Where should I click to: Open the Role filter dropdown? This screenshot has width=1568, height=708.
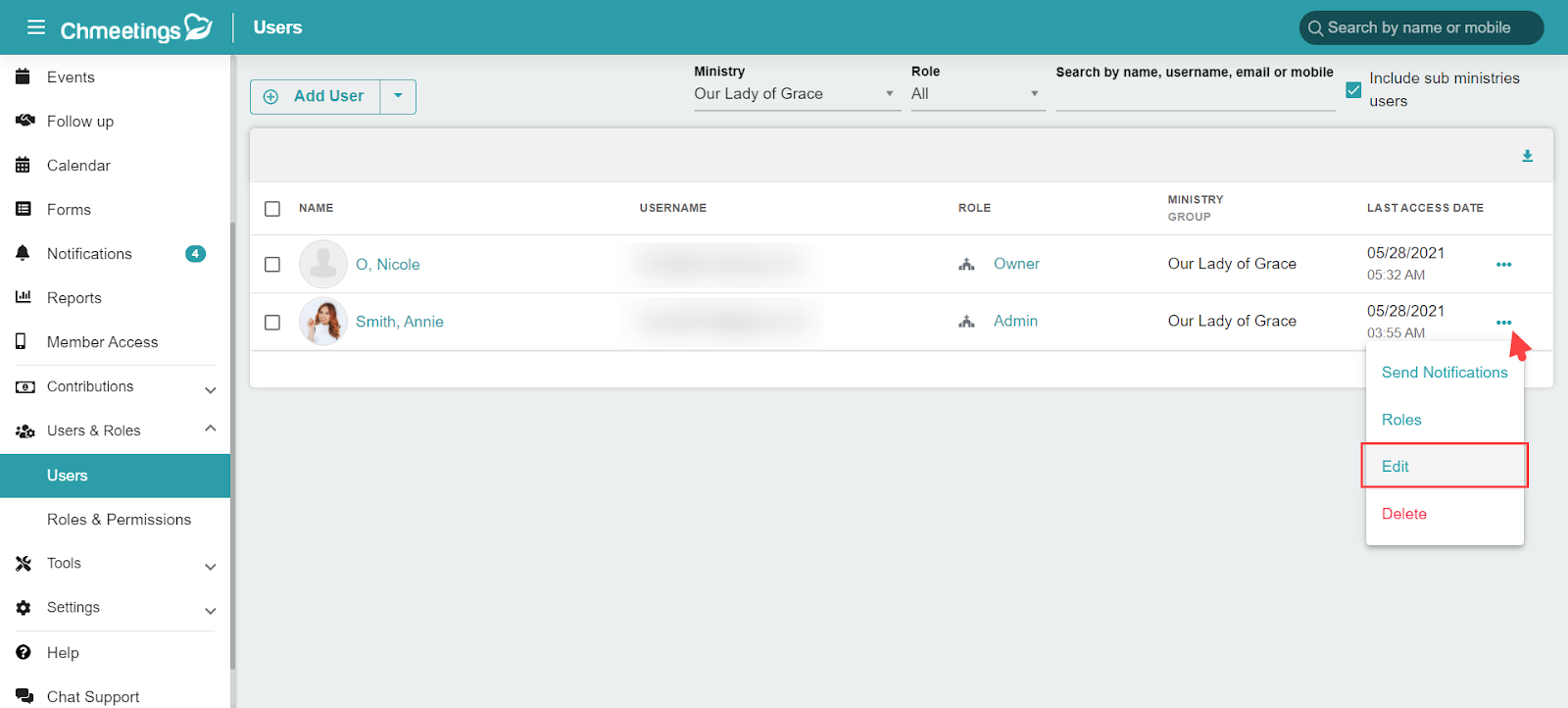coord(977,94)
